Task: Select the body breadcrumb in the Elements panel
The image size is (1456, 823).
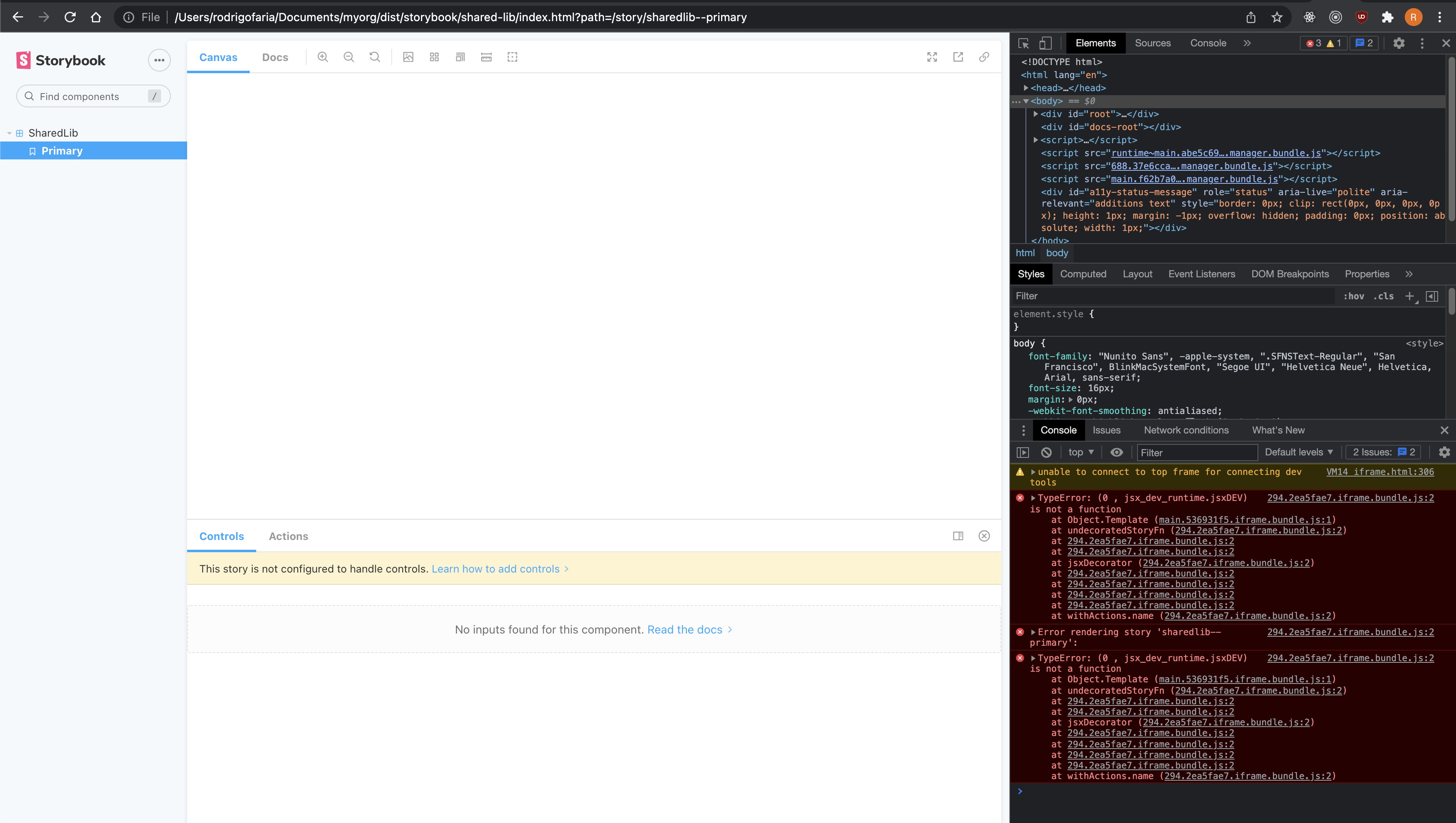Action: (1056, 253)
